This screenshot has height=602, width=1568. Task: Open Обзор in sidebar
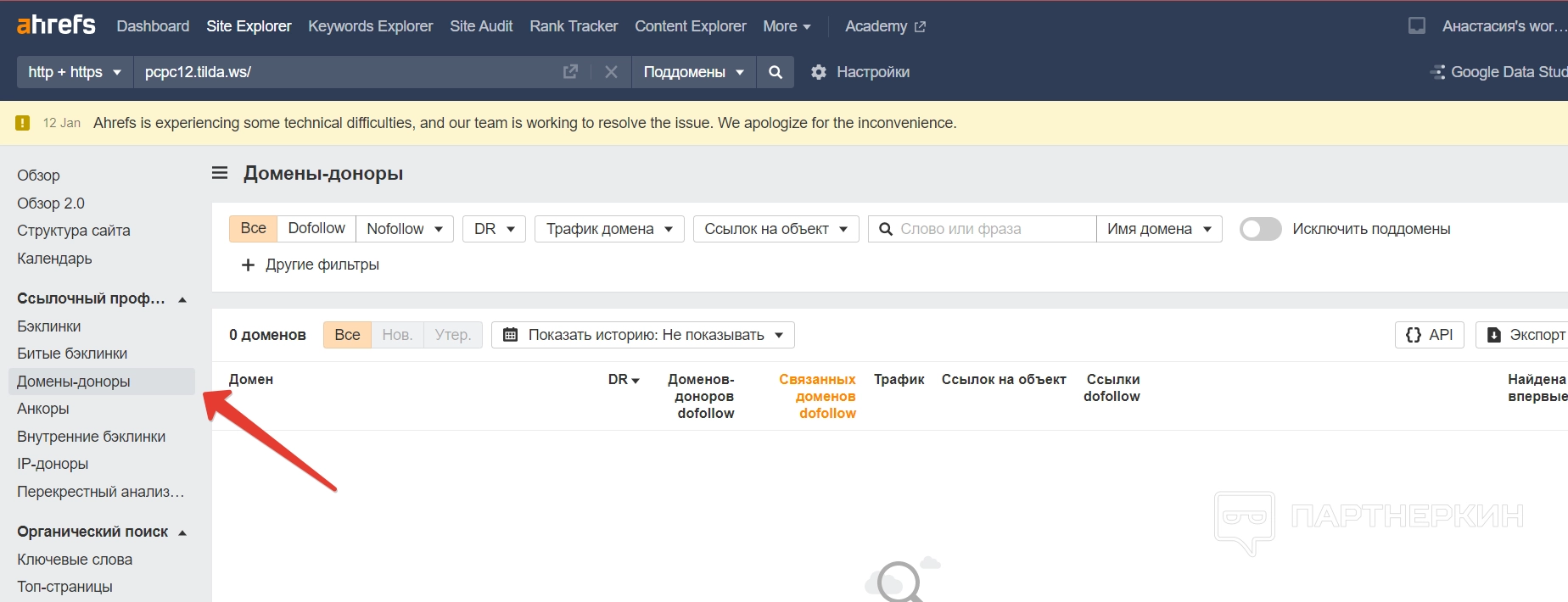(38, 176)
